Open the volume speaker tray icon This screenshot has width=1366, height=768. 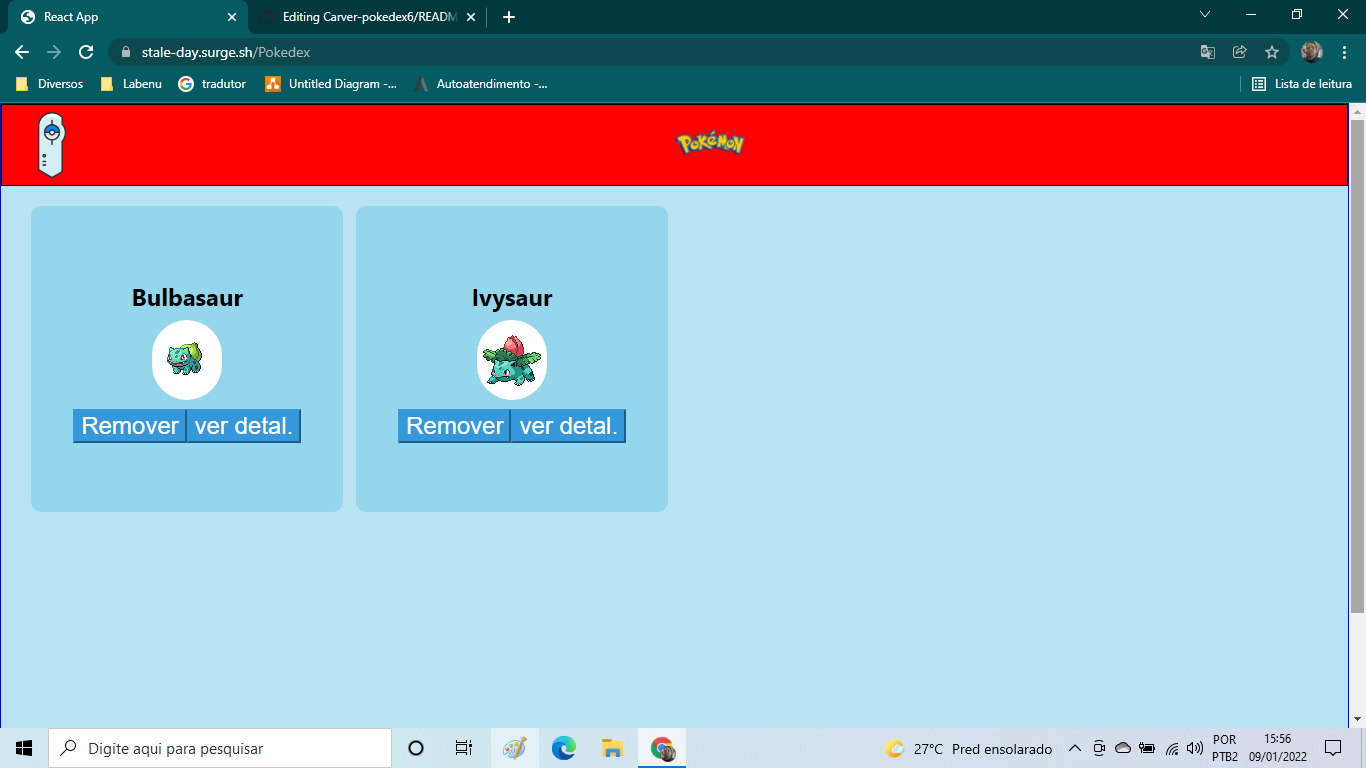click(1194, 748)
